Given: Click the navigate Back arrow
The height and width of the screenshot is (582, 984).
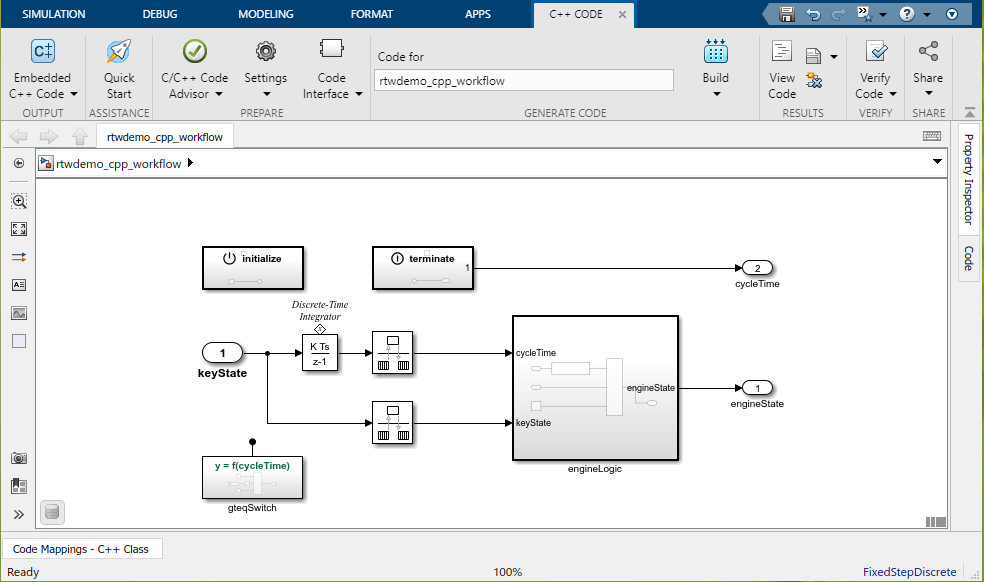Looking at the screenshot, I should [x=18, y=136].
